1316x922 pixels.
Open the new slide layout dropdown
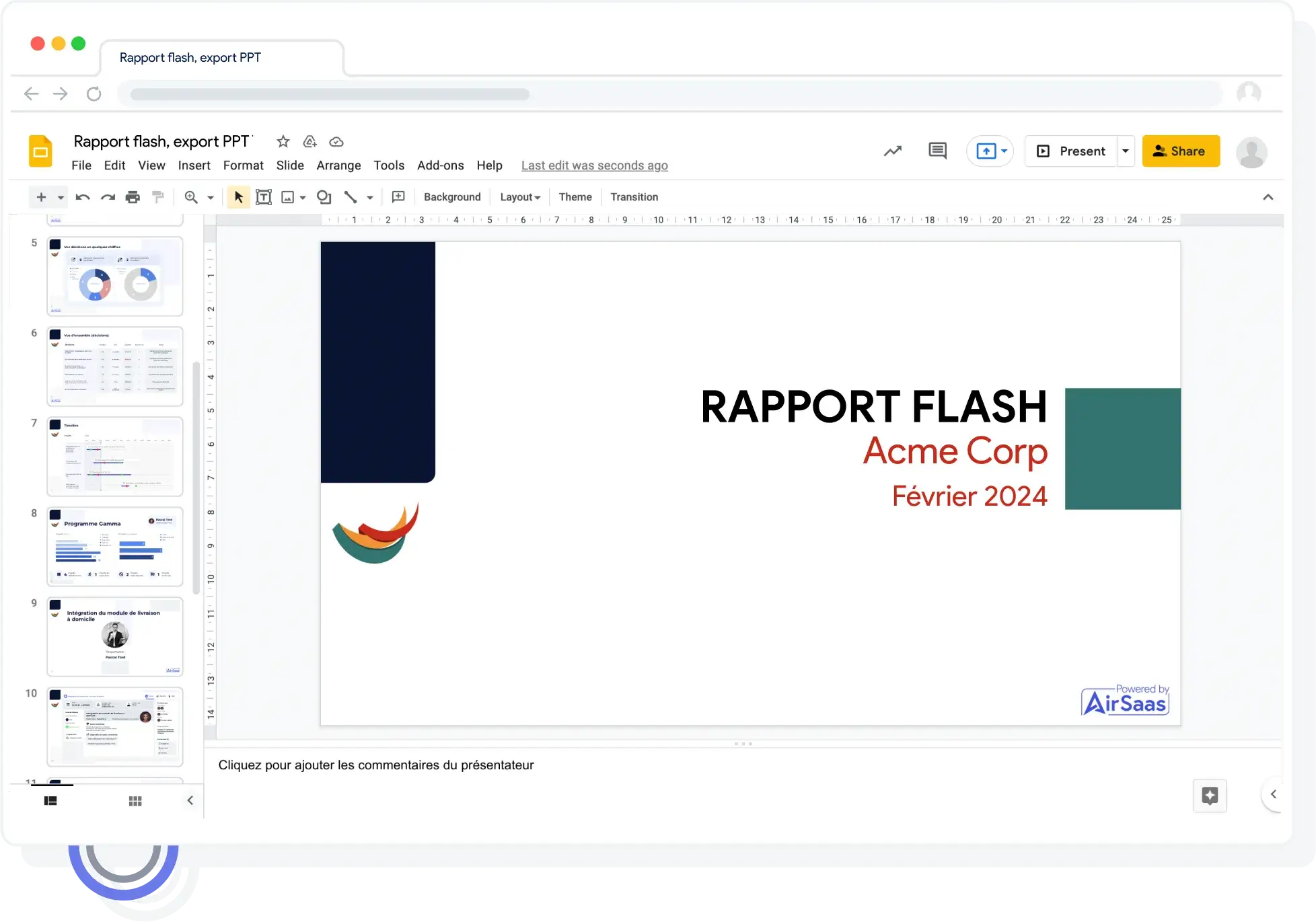[59, 197]
